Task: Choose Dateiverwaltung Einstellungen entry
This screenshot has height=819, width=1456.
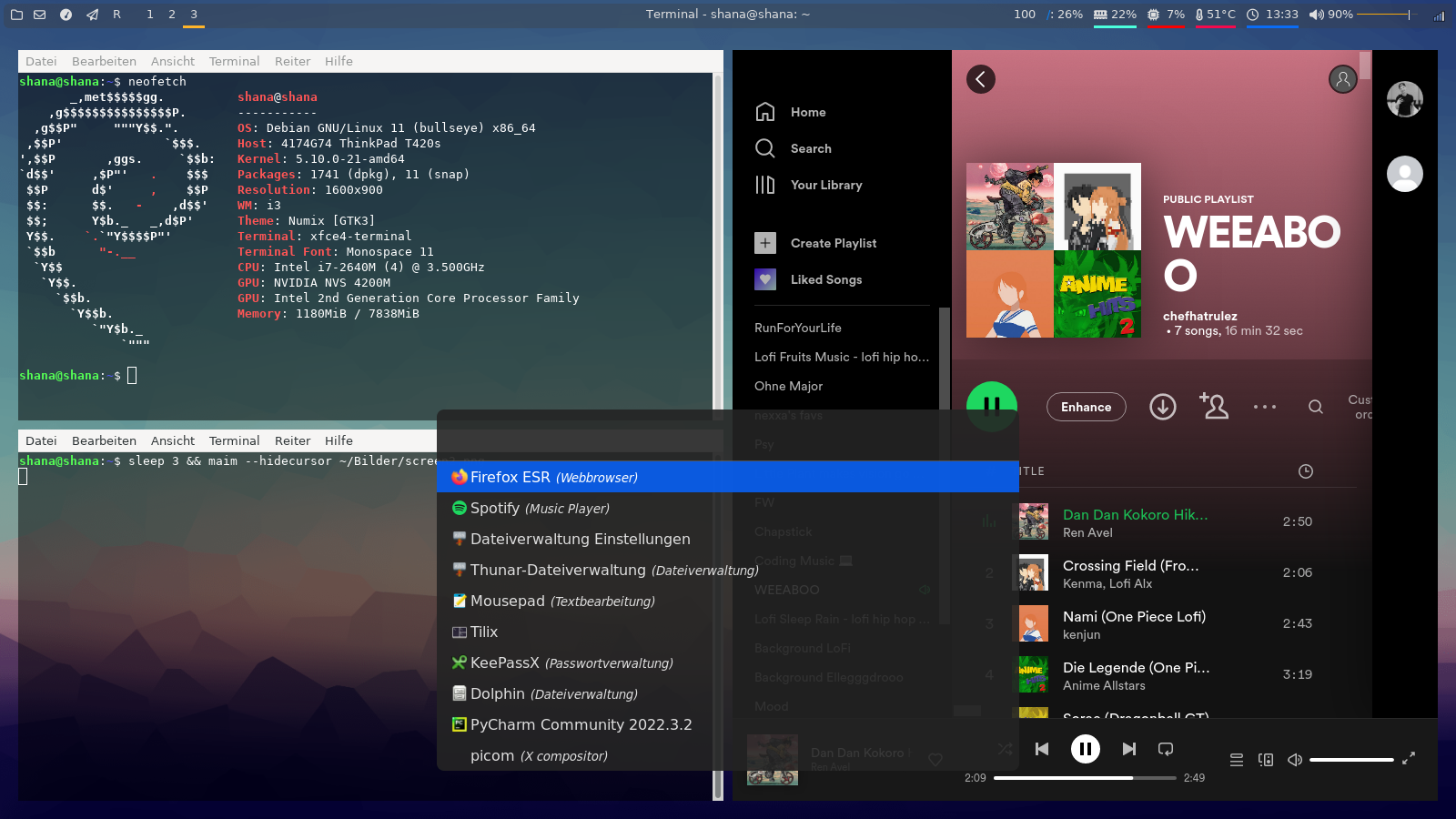Action: [x=728, y=539]
